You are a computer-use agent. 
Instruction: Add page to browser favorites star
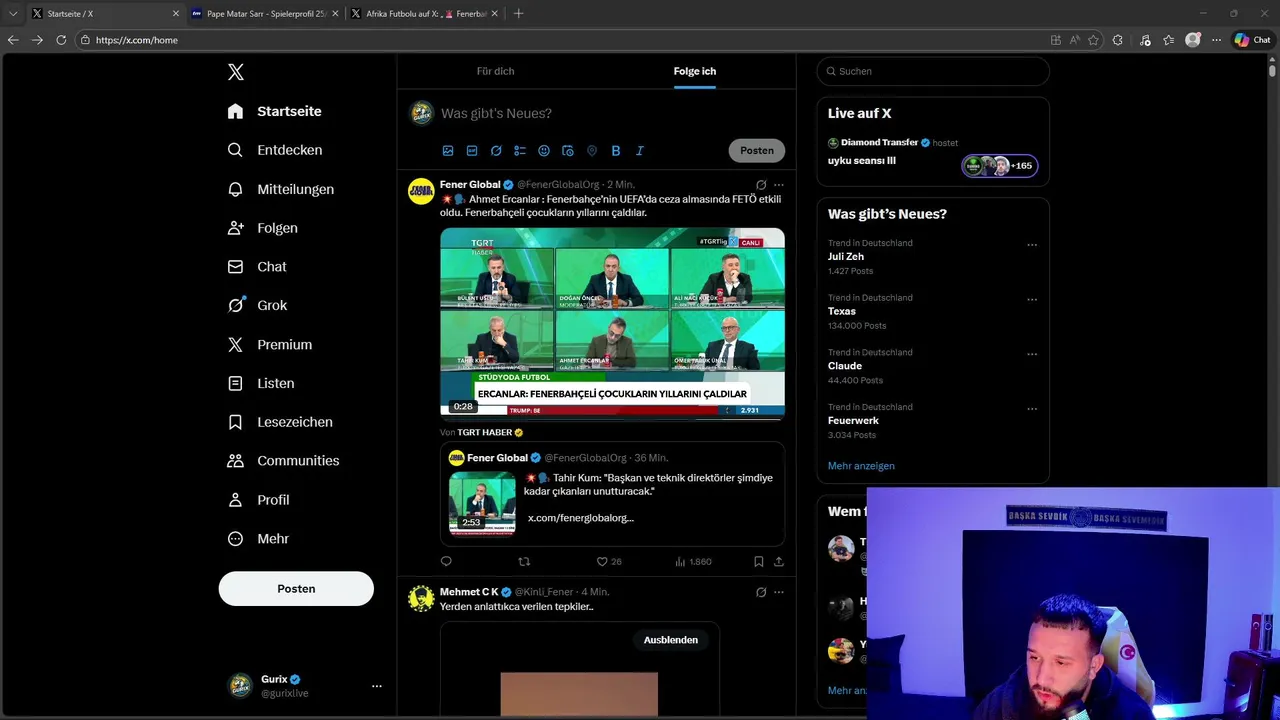pyautogui.click(x=1093, y=40)
